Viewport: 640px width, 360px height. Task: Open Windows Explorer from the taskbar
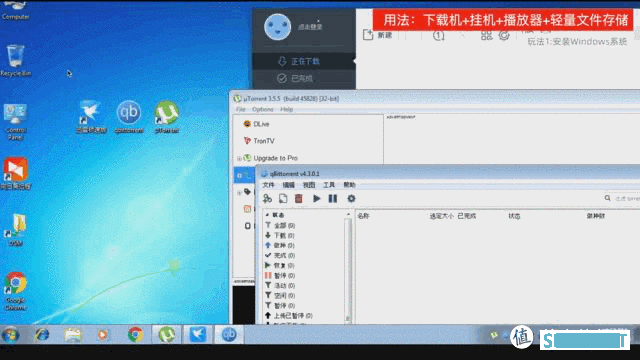tap(73, 335)
